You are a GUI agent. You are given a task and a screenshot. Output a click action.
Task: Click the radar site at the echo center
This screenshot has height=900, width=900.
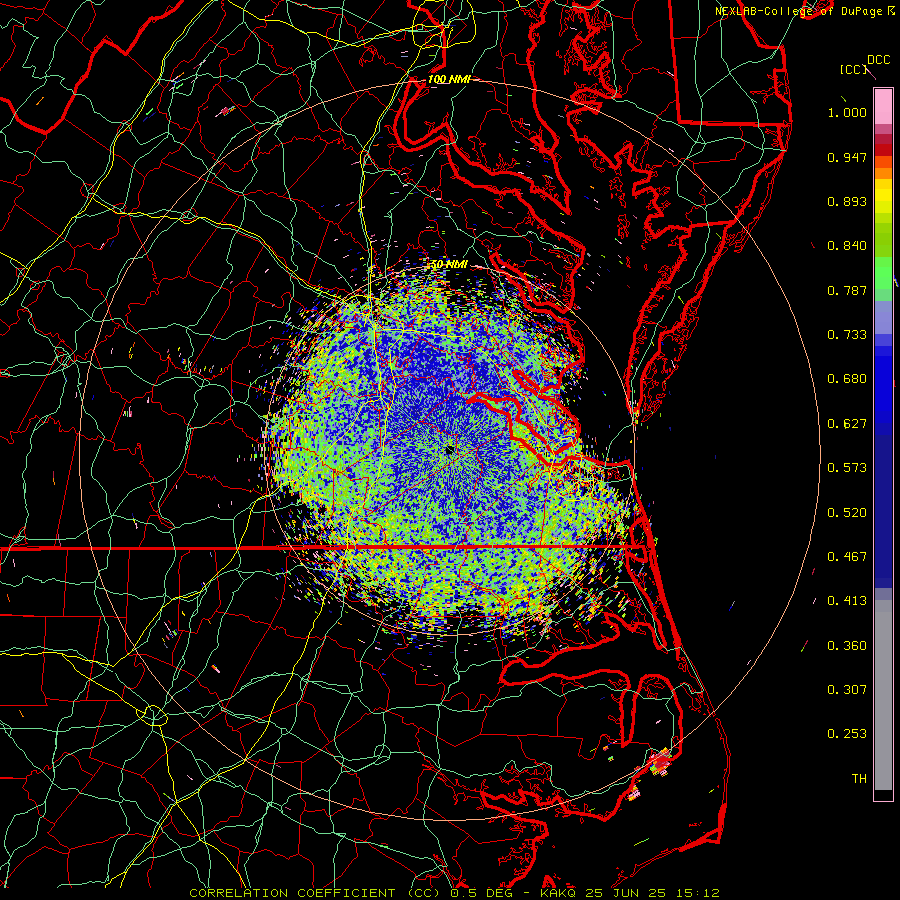click(x=449, y=450)
